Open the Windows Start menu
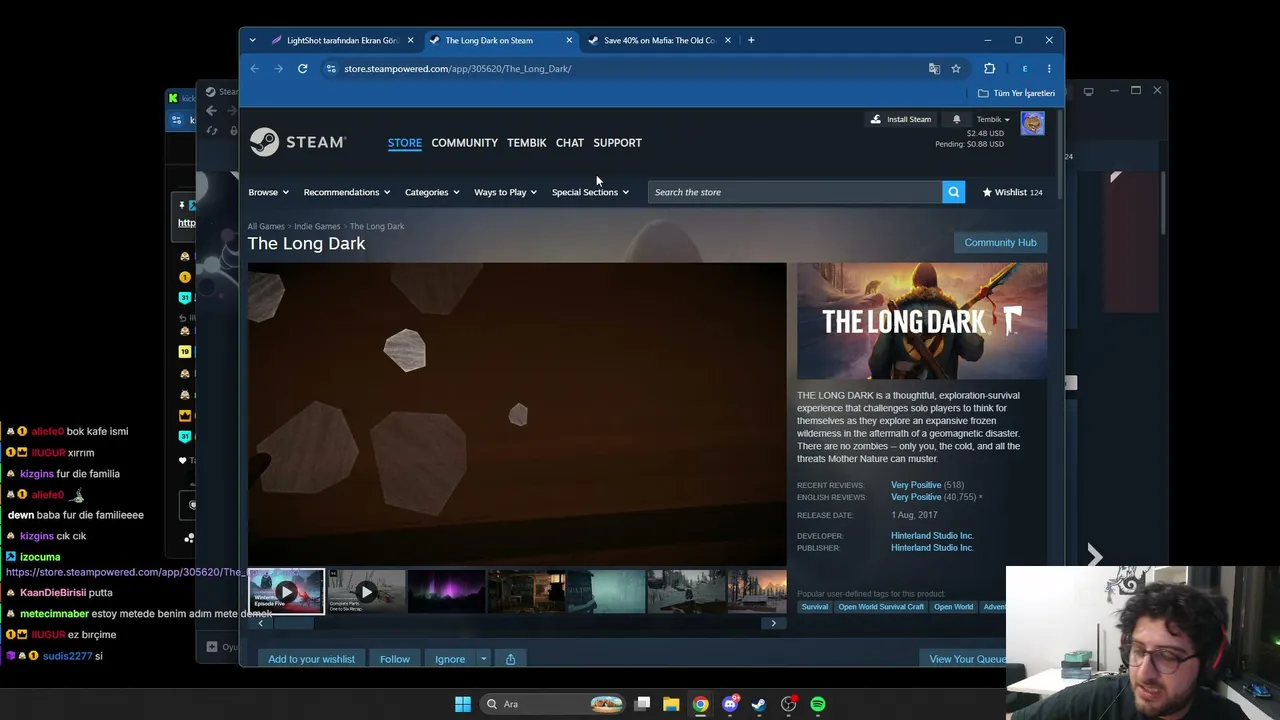This screenshot has height=720, width=1280. tap(462, 704)
